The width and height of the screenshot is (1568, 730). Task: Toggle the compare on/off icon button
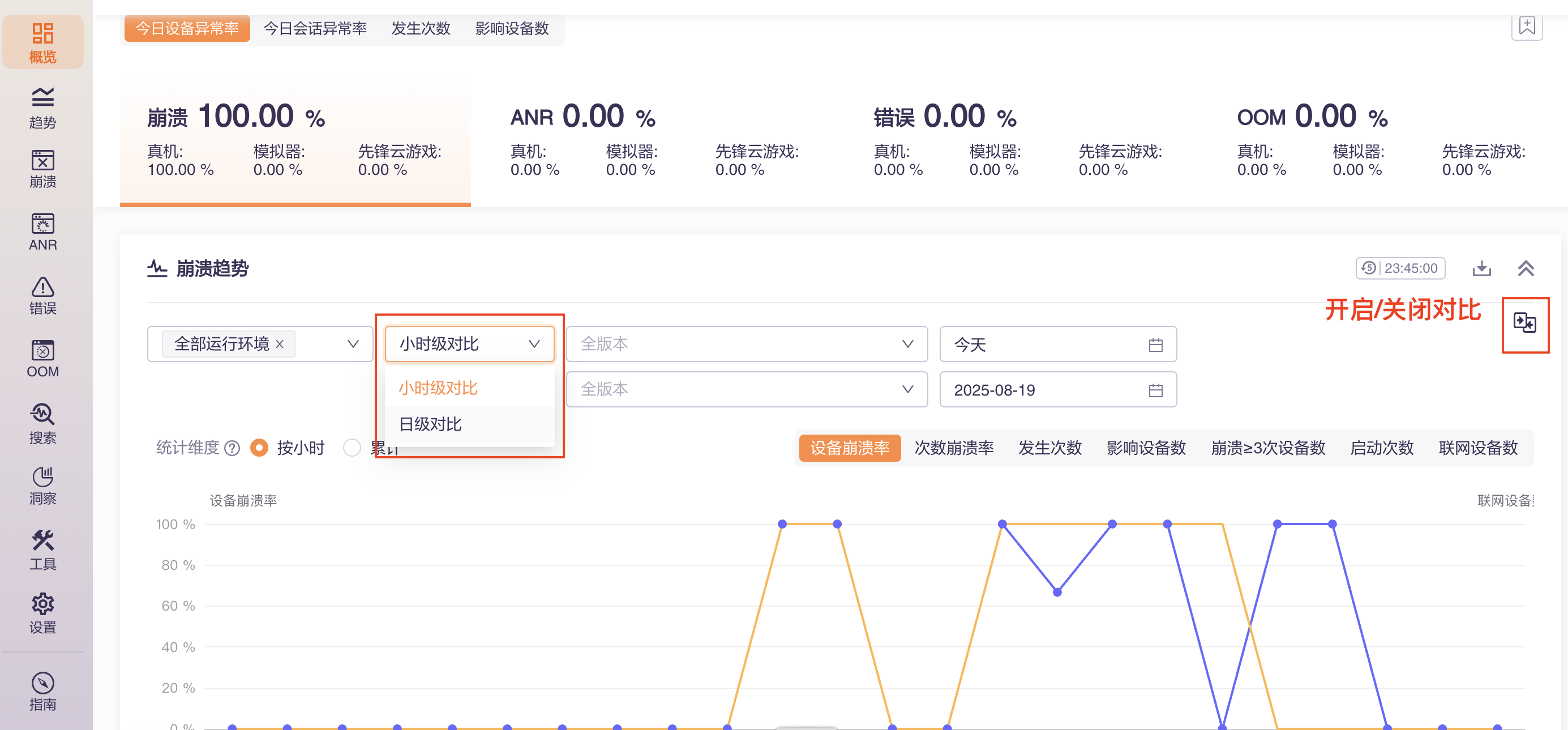tap(1525, 323)
